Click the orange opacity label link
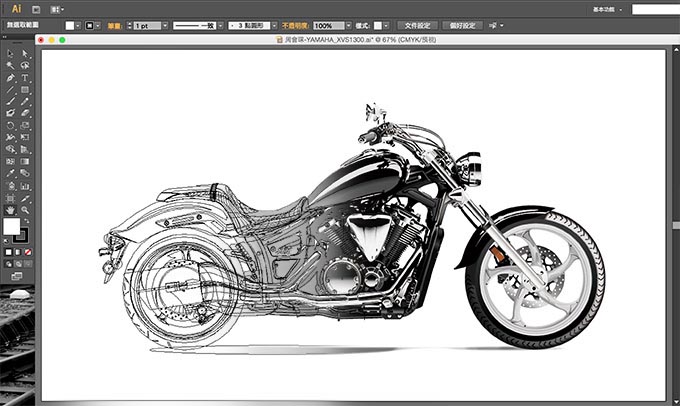The image size is (680, 406). 295,26
